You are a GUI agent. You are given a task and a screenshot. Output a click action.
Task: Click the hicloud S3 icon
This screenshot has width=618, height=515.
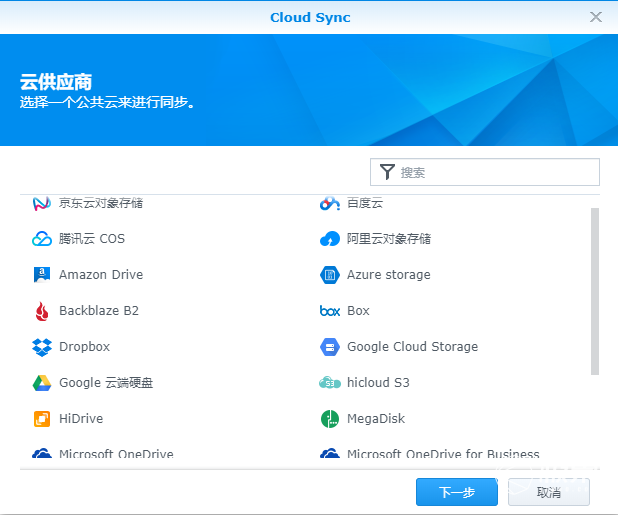(330, 383)
